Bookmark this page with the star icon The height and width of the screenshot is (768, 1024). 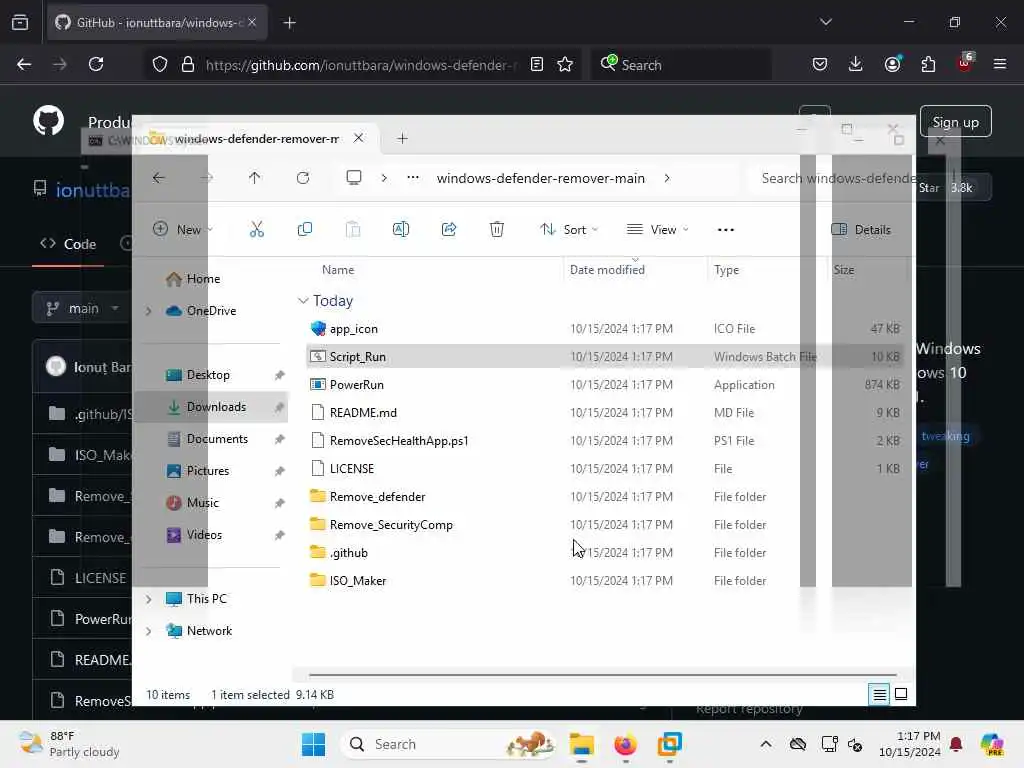pyautogui.click(x=565, y=64)
